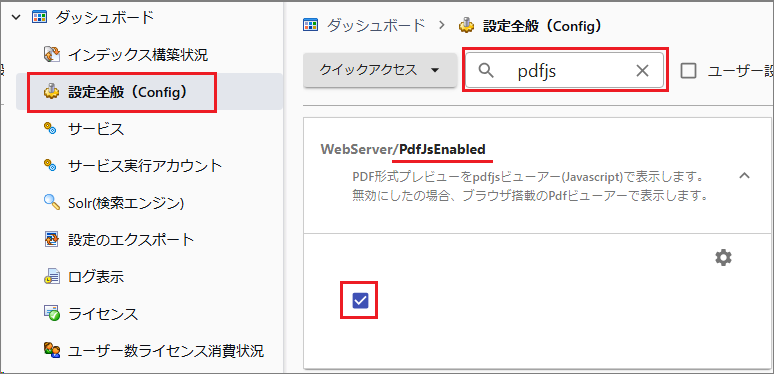Click the search magnifier icon
This screenshot has height=374, width=774.
486,71
